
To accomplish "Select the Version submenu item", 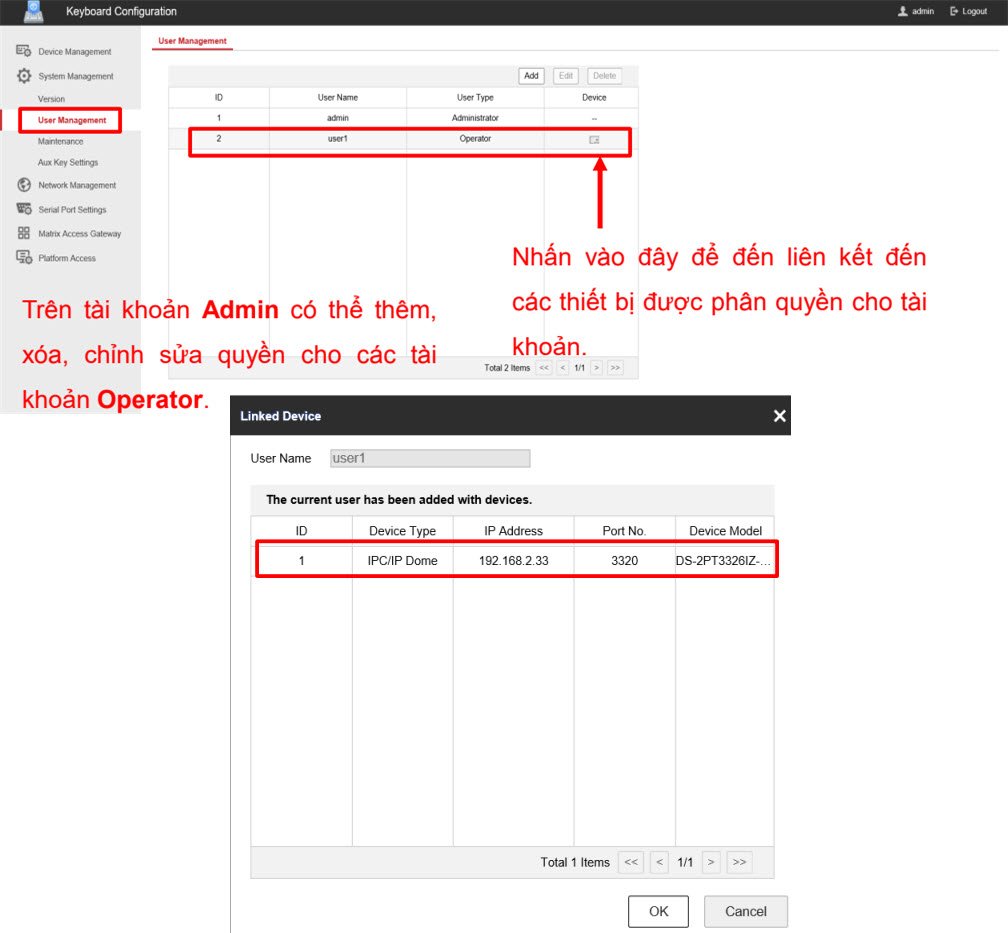I will click(51, 99).
